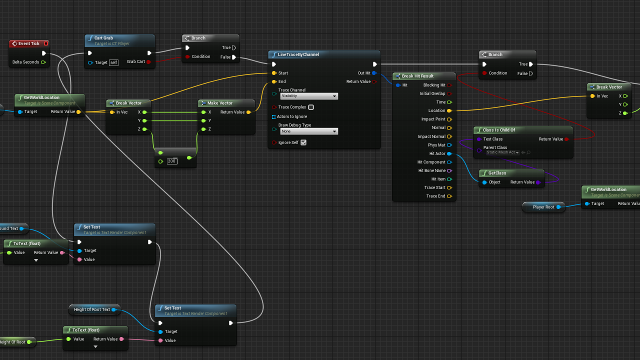Click the red Grab Ctrl boolean output pin
This screenshot has width=640, height=360.
(149, 62)
